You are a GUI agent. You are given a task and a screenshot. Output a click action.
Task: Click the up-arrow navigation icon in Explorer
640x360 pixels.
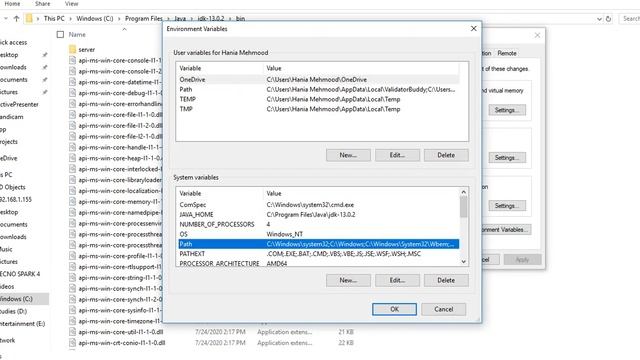tap(16, 18)
